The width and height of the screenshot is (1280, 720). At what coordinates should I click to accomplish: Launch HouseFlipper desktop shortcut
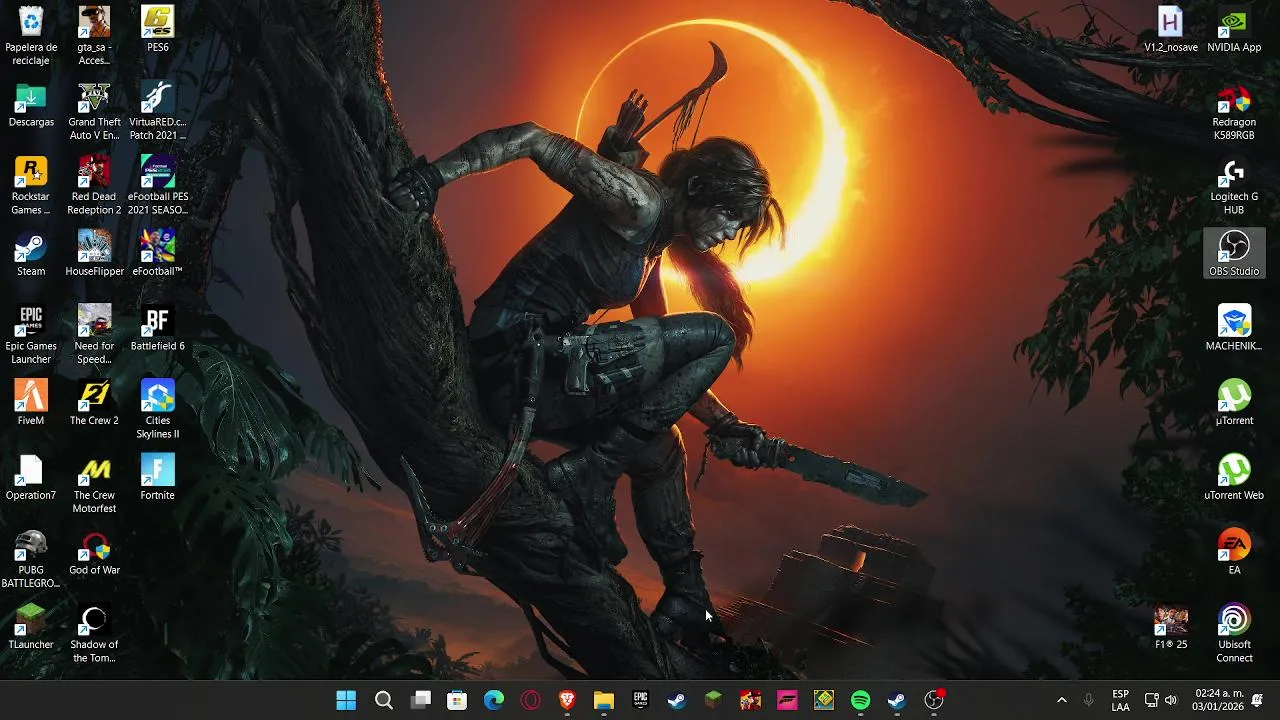point(94,254)
